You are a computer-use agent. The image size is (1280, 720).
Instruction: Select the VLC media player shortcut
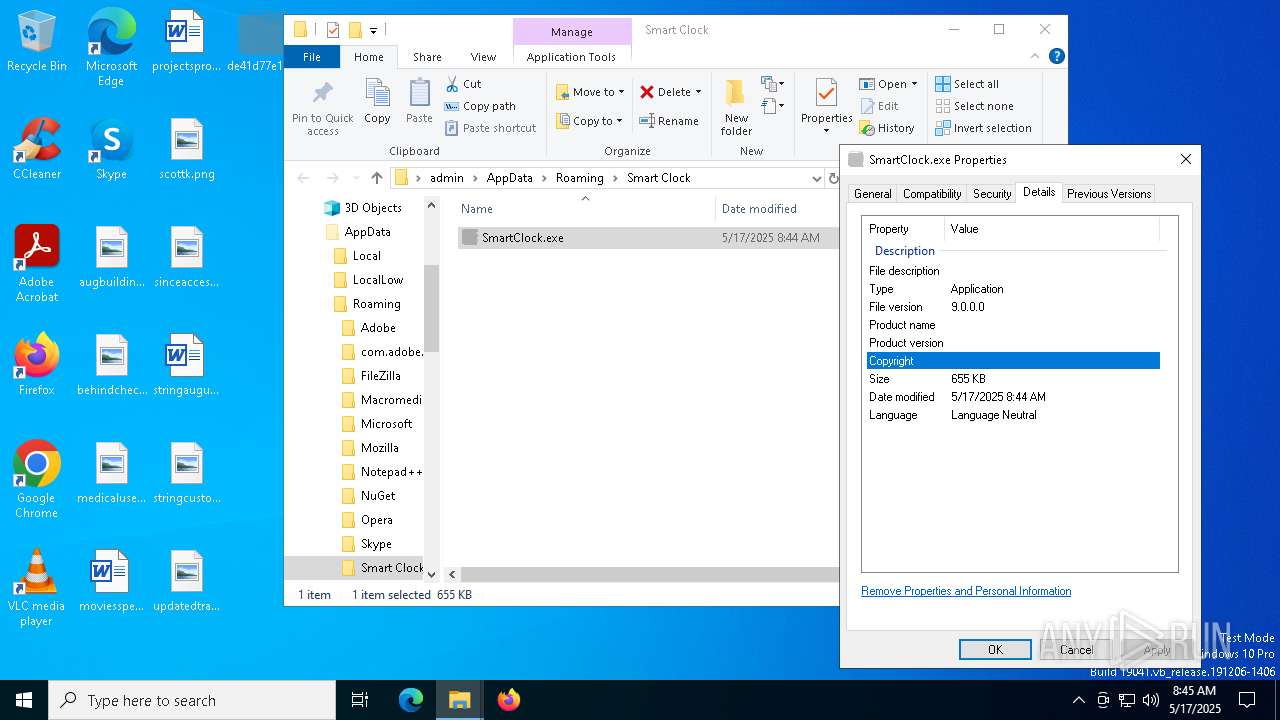(36, 588)
